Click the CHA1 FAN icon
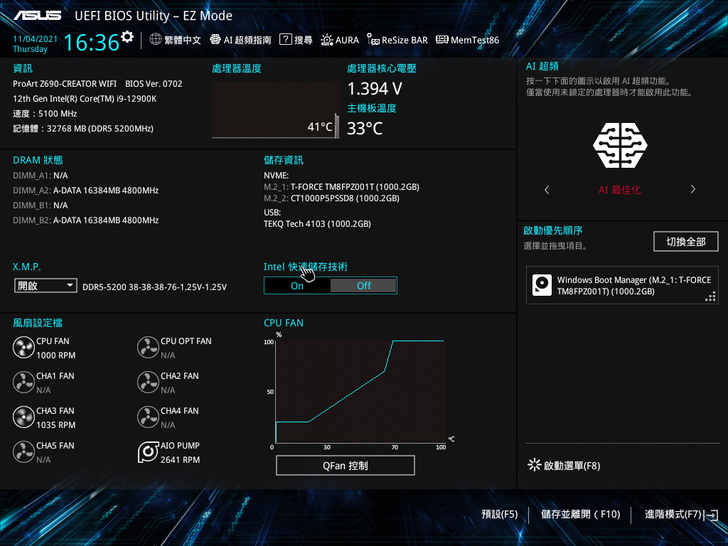This screenshot has width=728, height=546. (23, 382)
